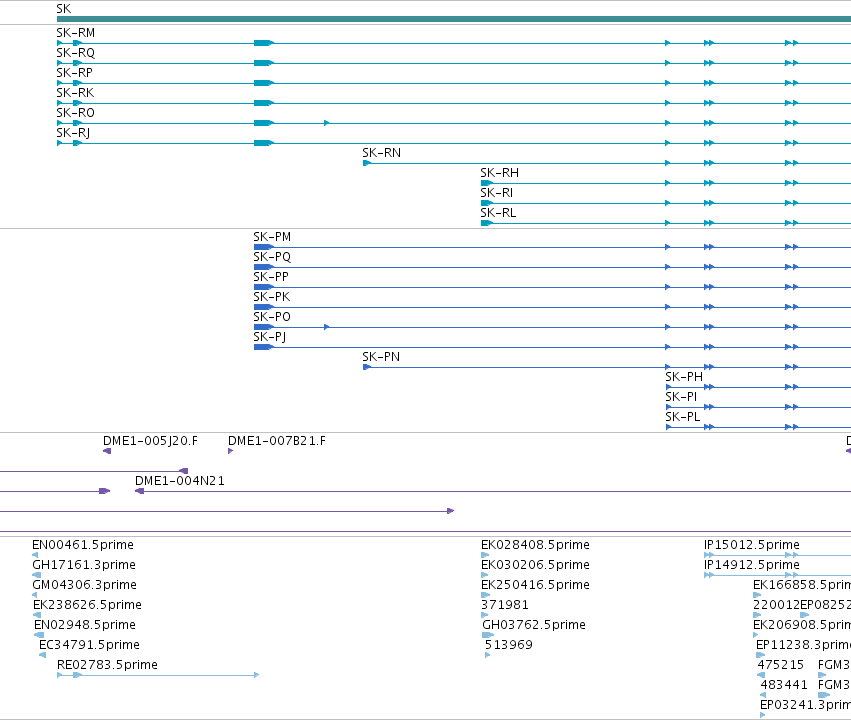Click the SK-PI protein label
Viewport: 851px width, 720px height.
(681, 397)
